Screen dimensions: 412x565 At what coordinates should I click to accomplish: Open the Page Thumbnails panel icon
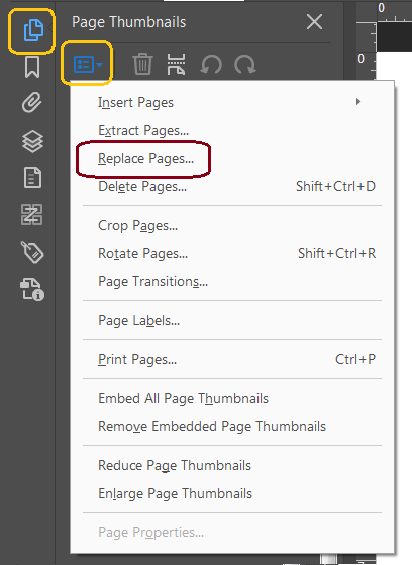coord(33,30)
